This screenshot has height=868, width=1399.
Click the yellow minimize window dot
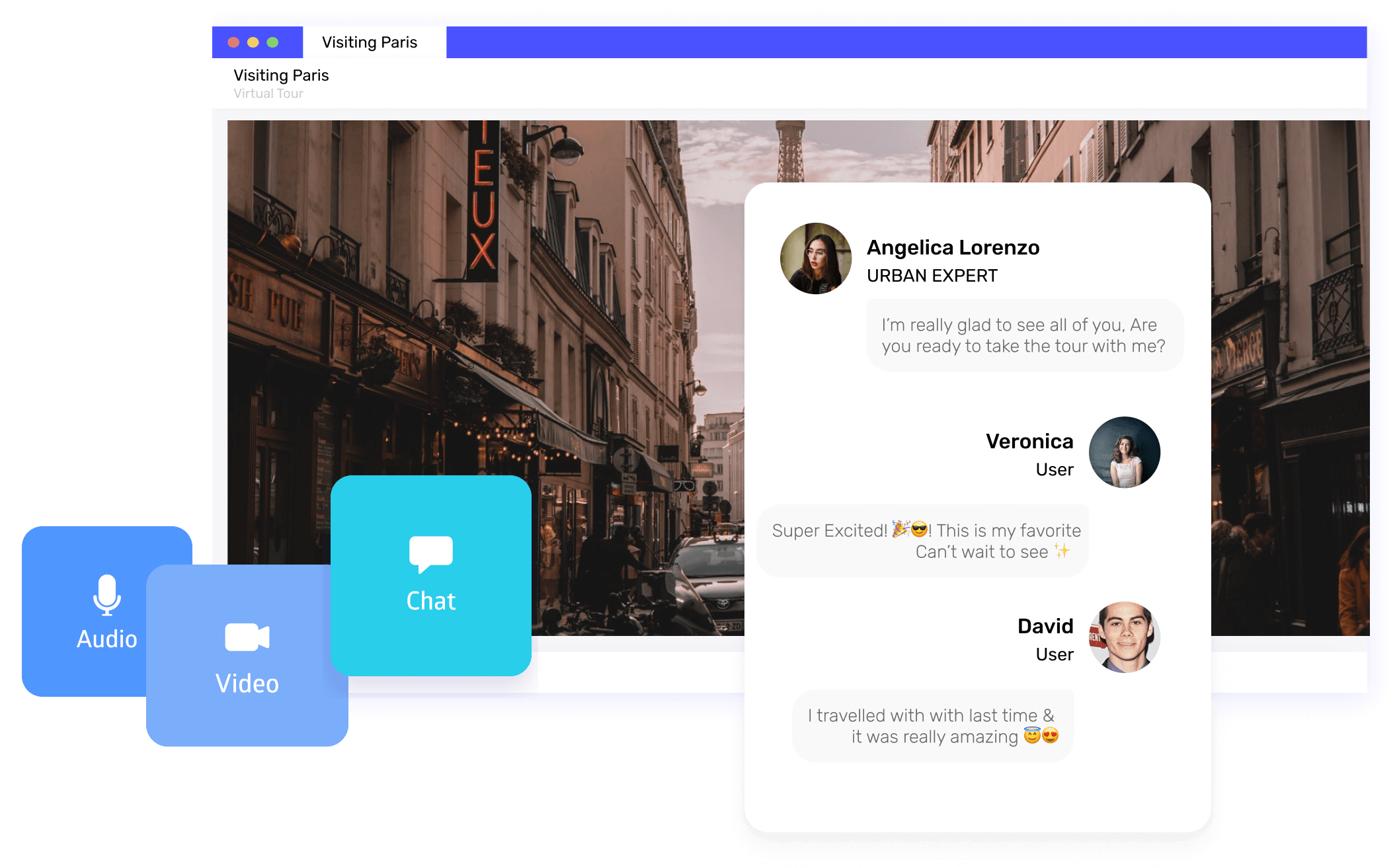coord(253,42)
